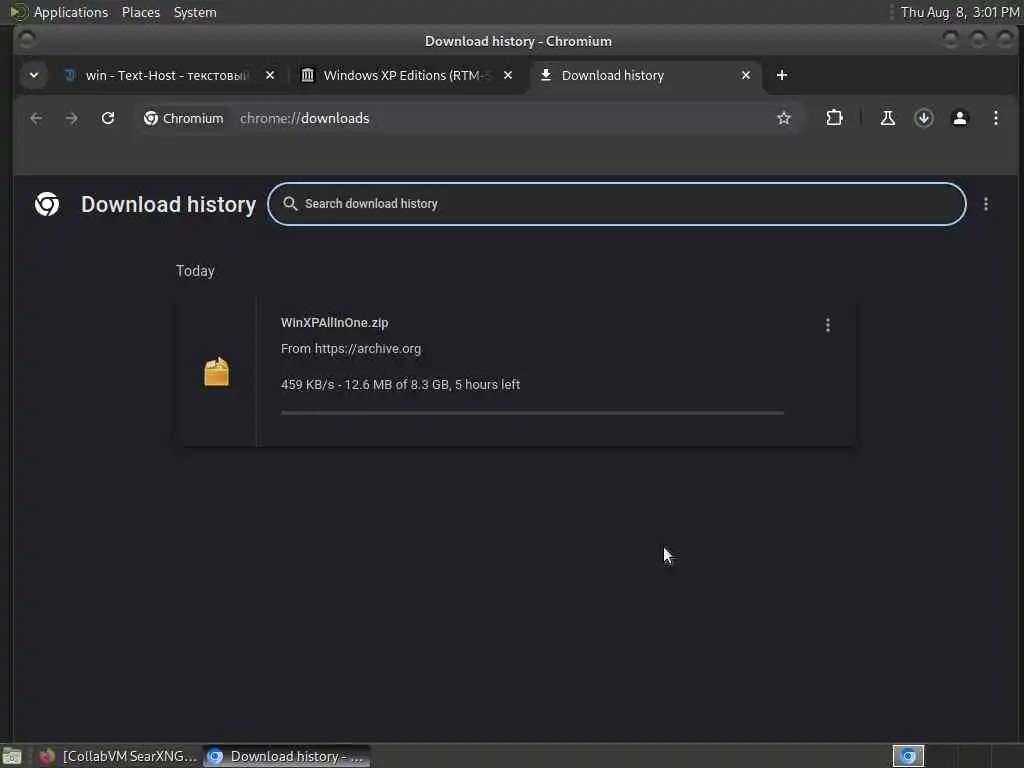Click the WinXPAllInOne.zip file name
This screenshot has width=1024, height=768.
[334, 323]
